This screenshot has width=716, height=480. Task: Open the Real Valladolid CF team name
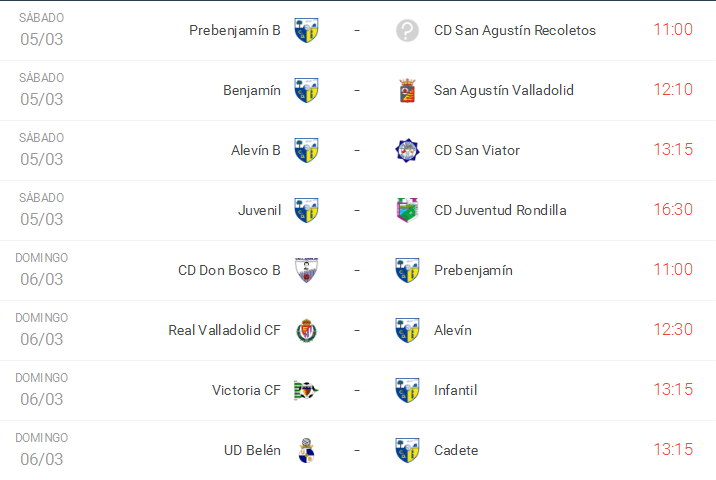click(224, 330)
